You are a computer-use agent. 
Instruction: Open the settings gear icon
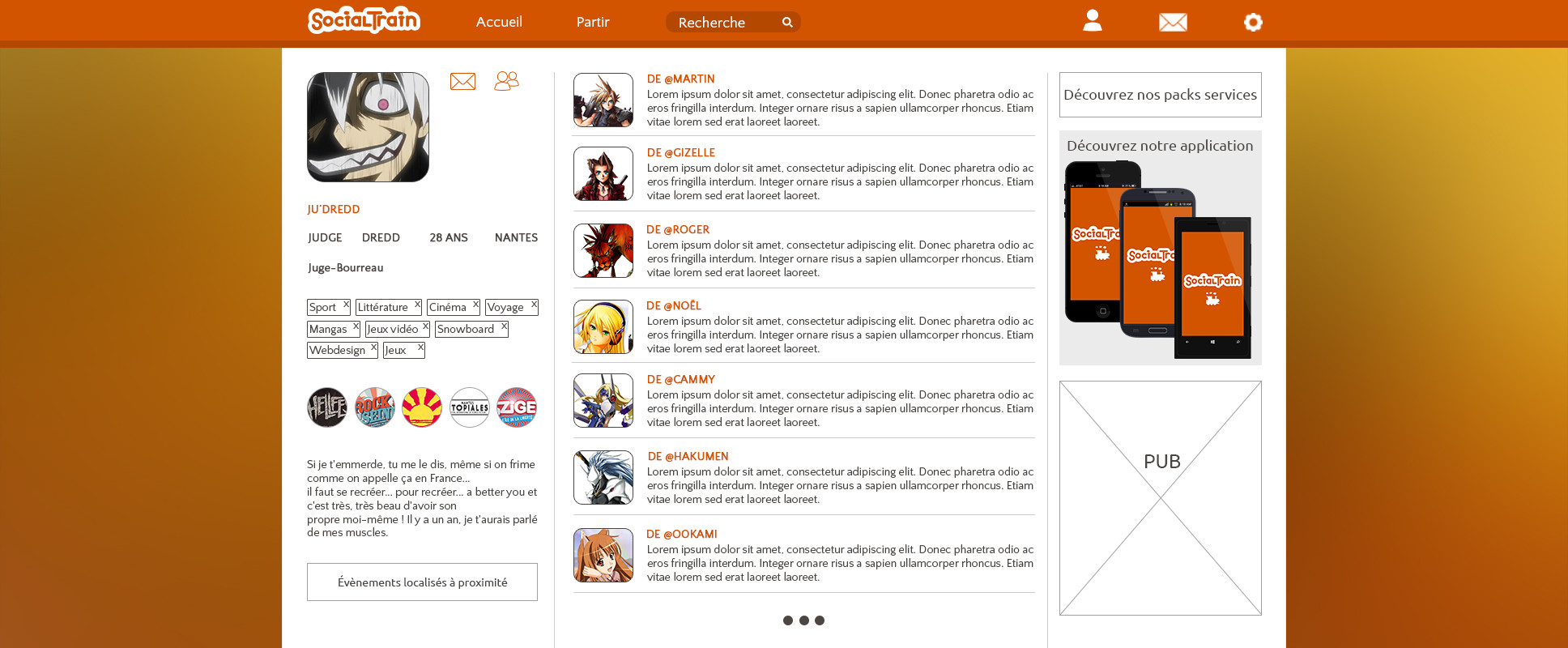[1252, 22]
